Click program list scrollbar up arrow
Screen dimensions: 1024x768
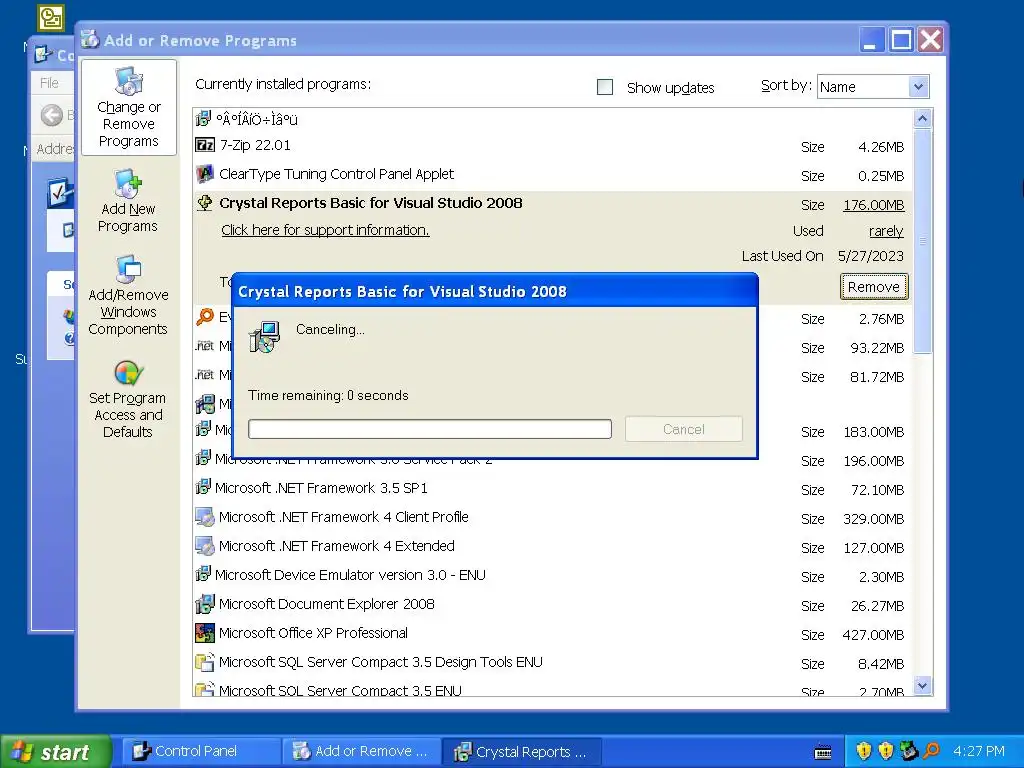(x=922, y=118)
